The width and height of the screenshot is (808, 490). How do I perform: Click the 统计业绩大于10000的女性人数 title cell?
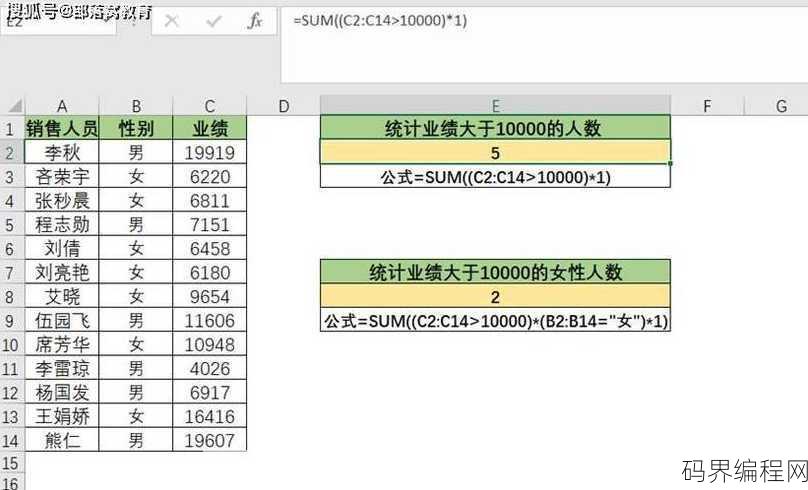click(x=495, y=272)
